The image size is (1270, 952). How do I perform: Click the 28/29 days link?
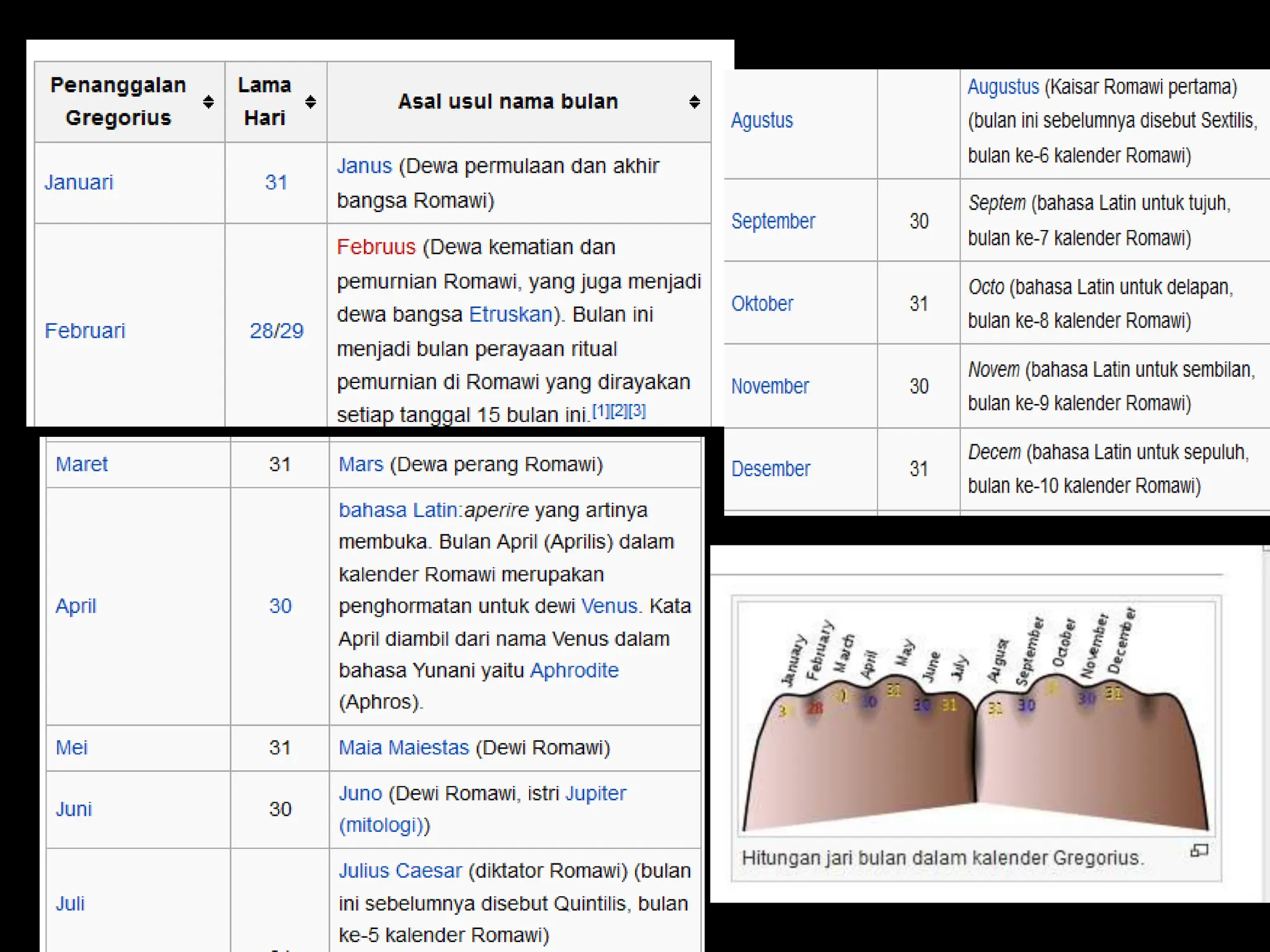(277, 331)
